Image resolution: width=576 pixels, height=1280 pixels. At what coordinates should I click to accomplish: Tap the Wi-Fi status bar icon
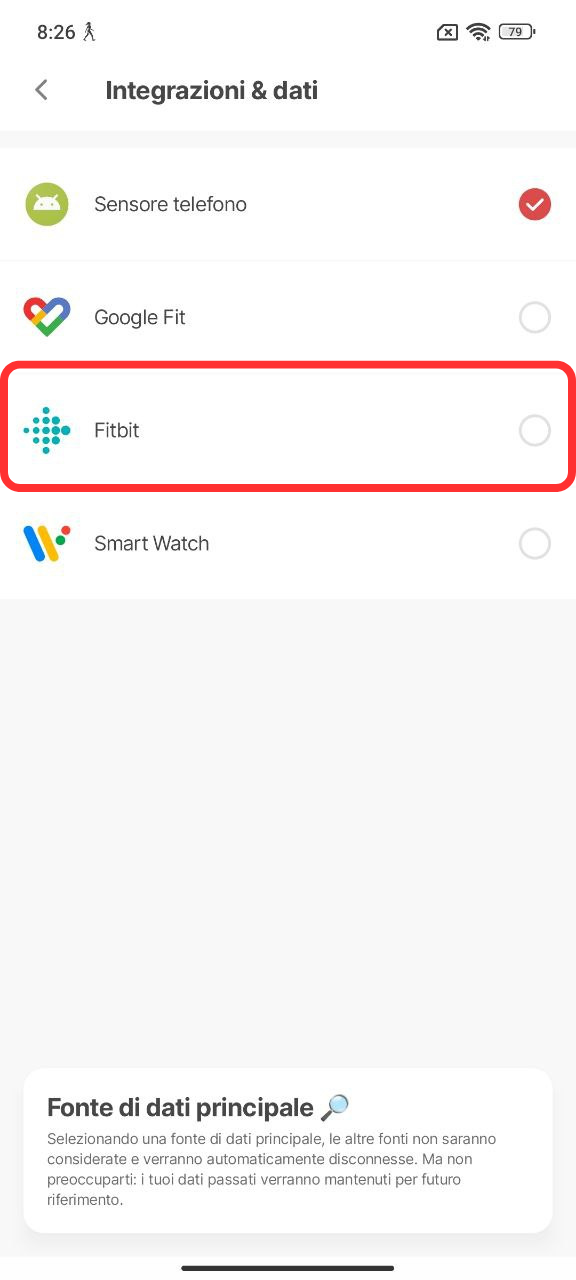point(479,32)
